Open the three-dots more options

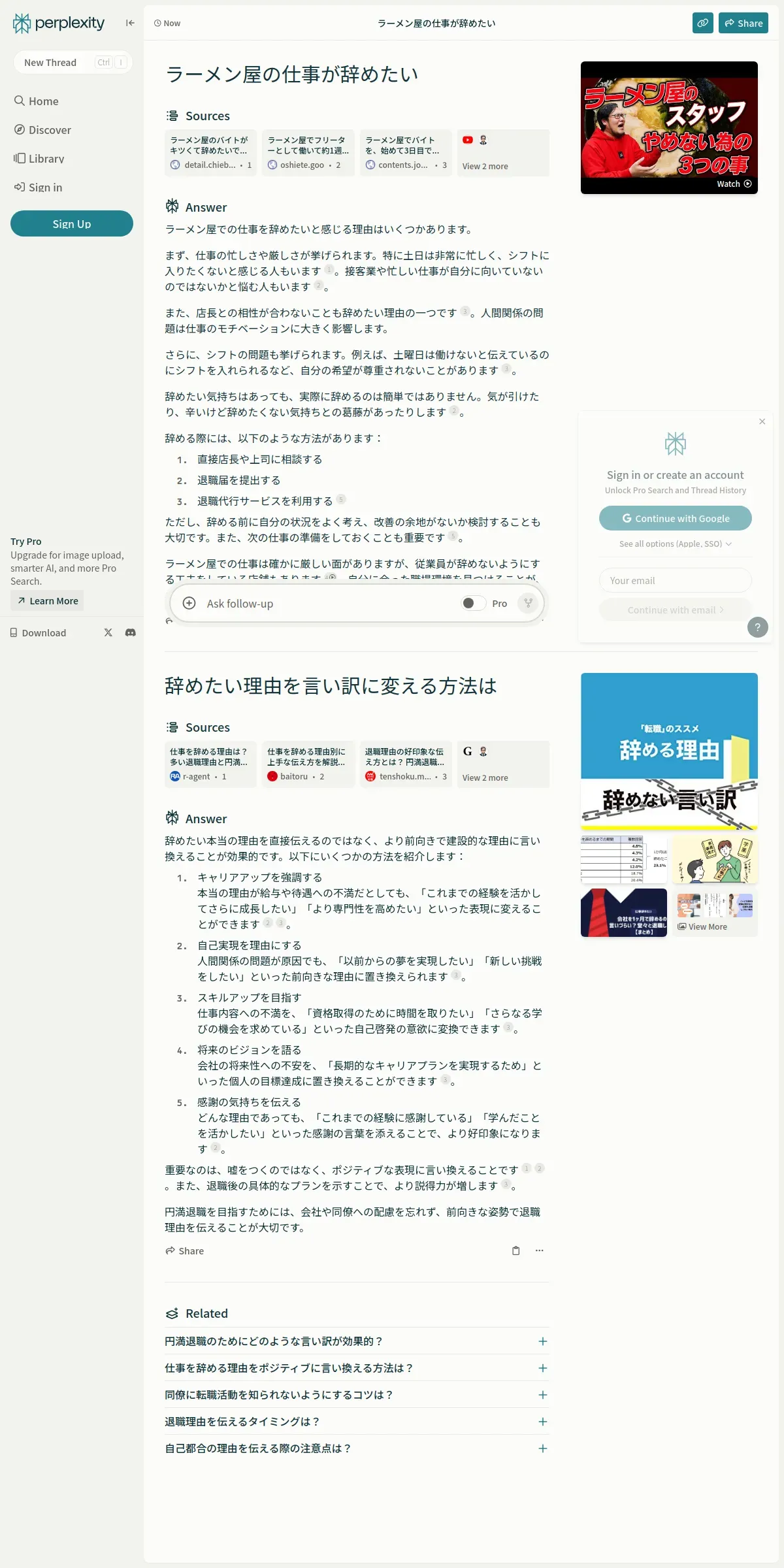tap(540, 1250)
